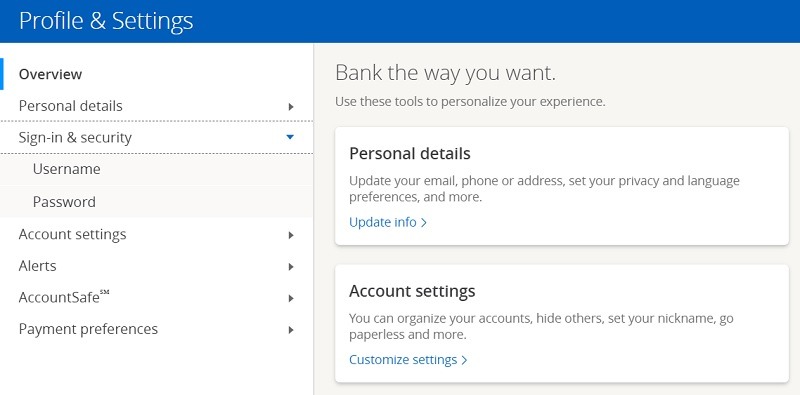Click the Update info link
Screen dimensions: 800x395
tap(388, 223)
